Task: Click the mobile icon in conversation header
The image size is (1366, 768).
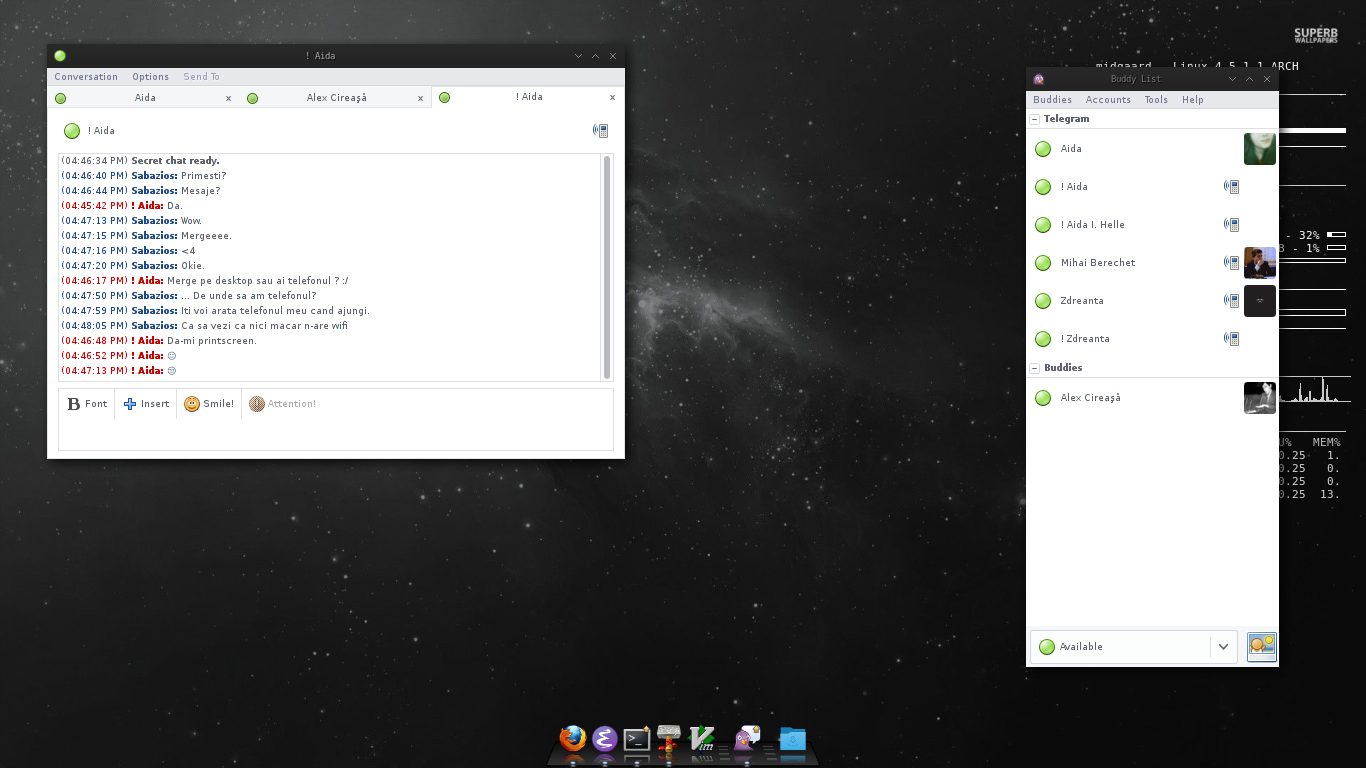Action: click(x=601, y=130)
